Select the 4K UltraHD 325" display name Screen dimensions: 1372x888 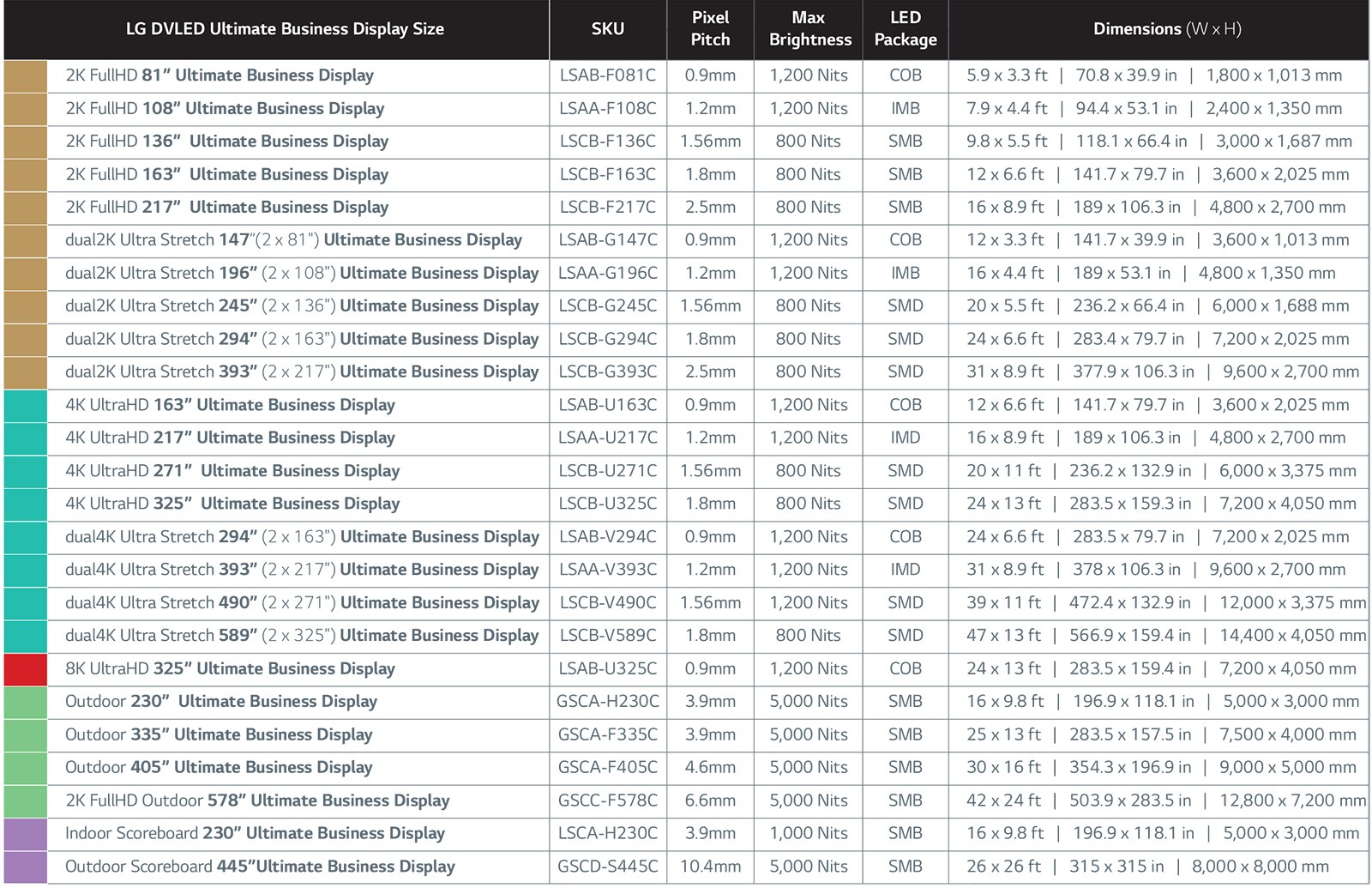pyautogui.click(x=232, y=504)
